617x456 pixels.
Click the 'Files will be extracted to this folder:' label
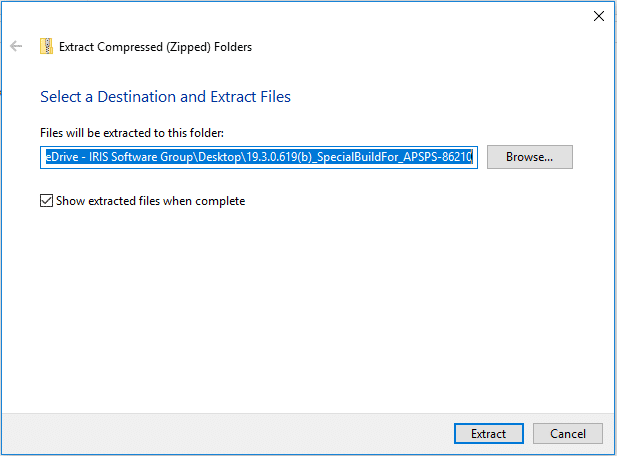pyautogui.click(x=132, y=133)
